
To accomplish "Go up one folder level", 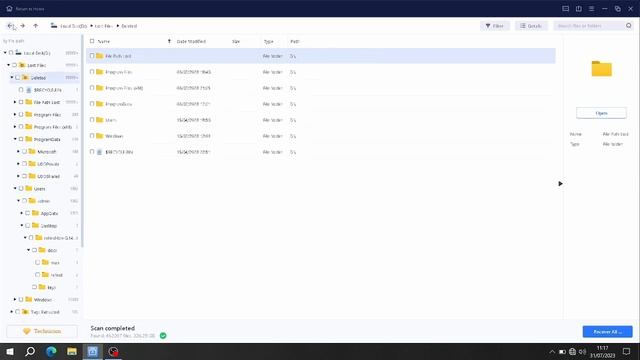I will 36,26.
